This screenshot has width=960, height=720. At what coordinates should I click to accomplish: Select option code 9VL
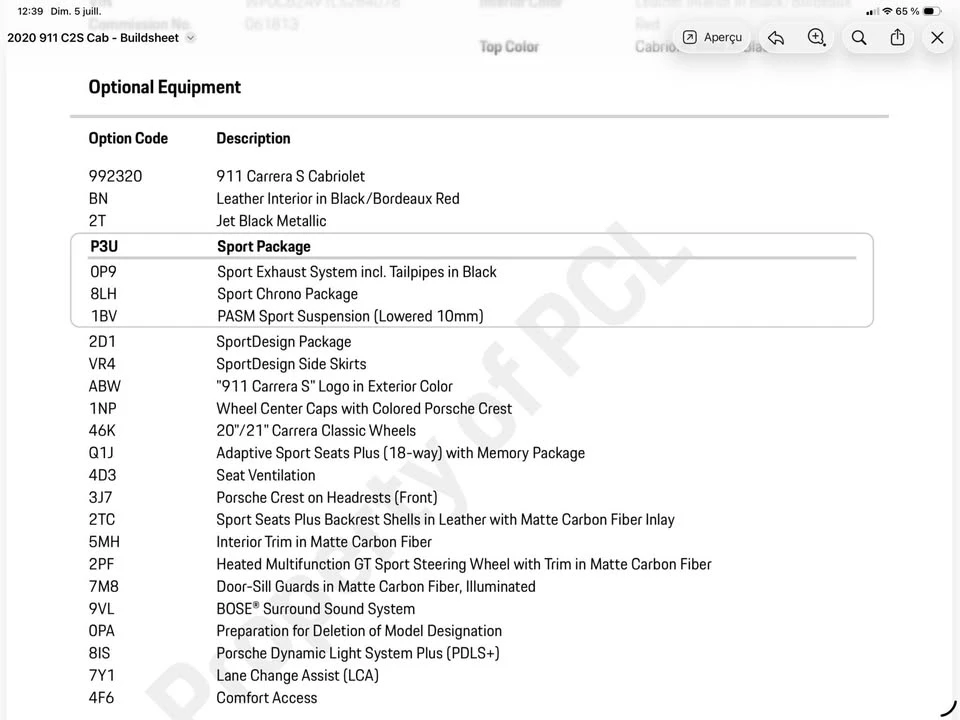[101, 609]
